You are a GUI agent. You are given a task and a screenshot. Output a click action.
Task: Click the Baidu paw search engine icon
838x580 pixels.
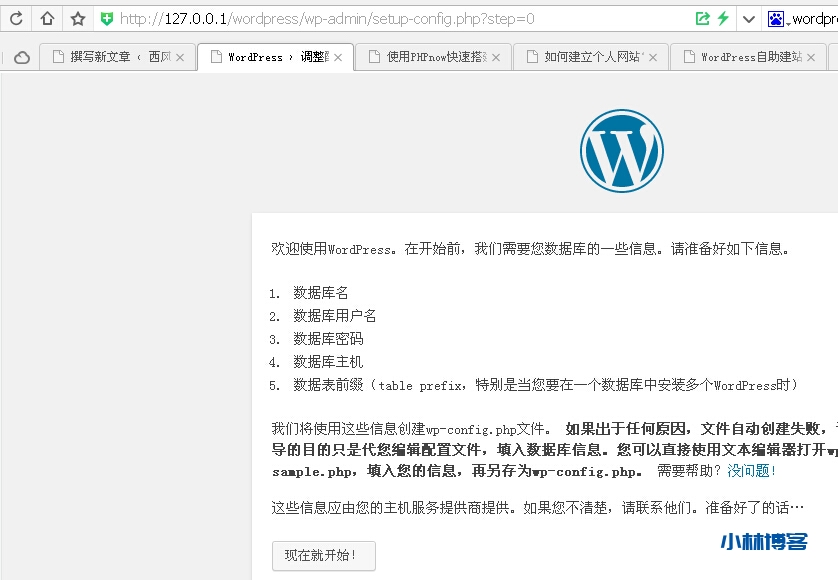tap(776, 19)
